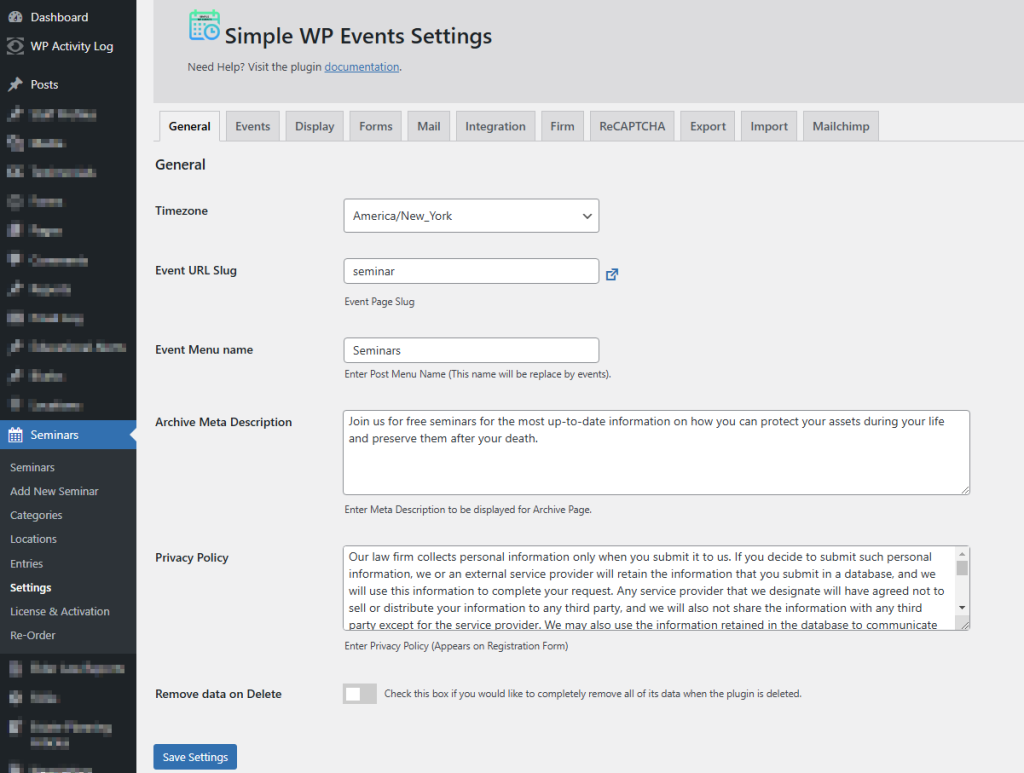Click the Archive Meta Description textarea
This screenshot has width=1024, height=773.
656,452
